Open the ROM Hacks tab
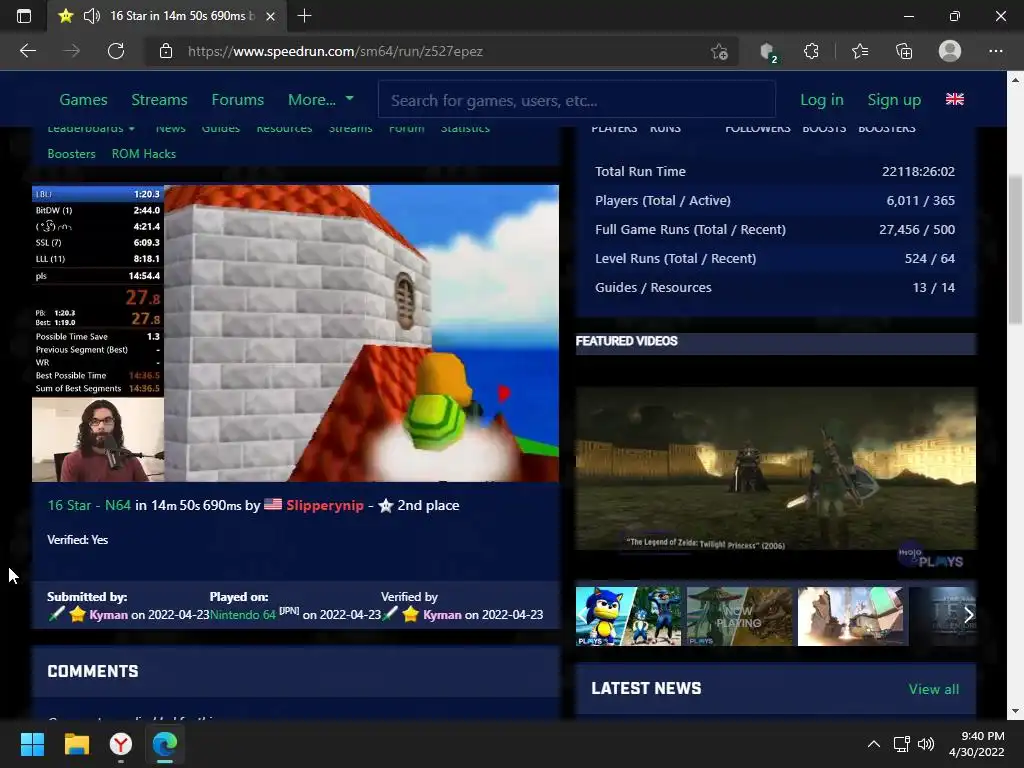1024x768 pixels. tap(144, 153)
